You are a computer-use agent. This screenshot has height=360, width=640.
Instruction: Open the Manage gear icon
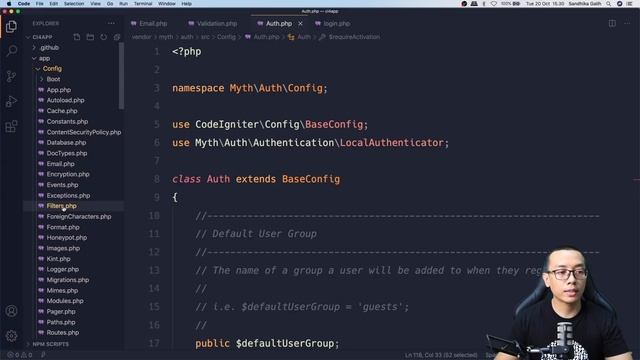(x=11, y=336)
